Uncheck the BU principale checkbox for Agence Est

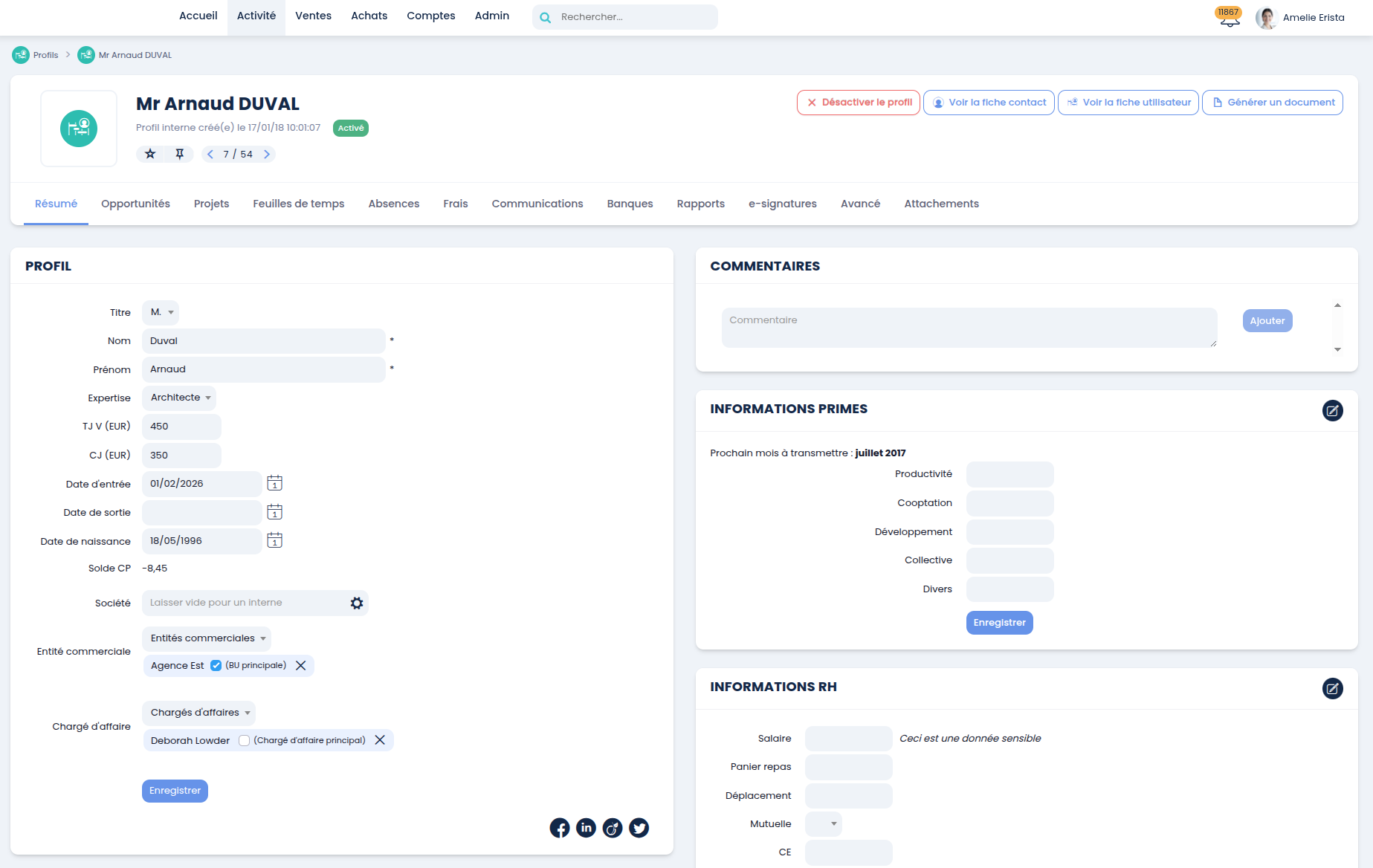click(x=216, y=665)
